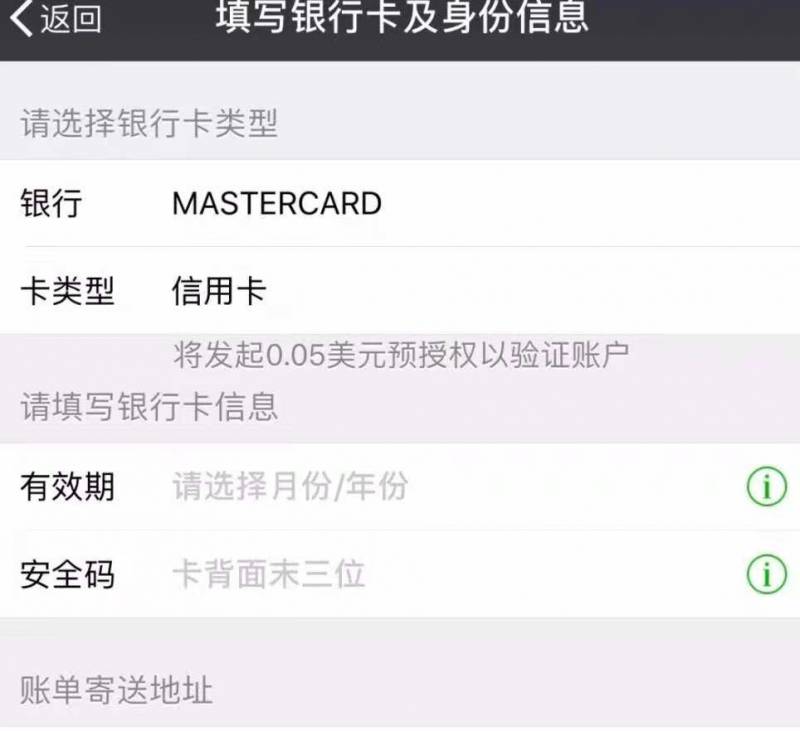Go back via the 返回 label

click(71, 18)
